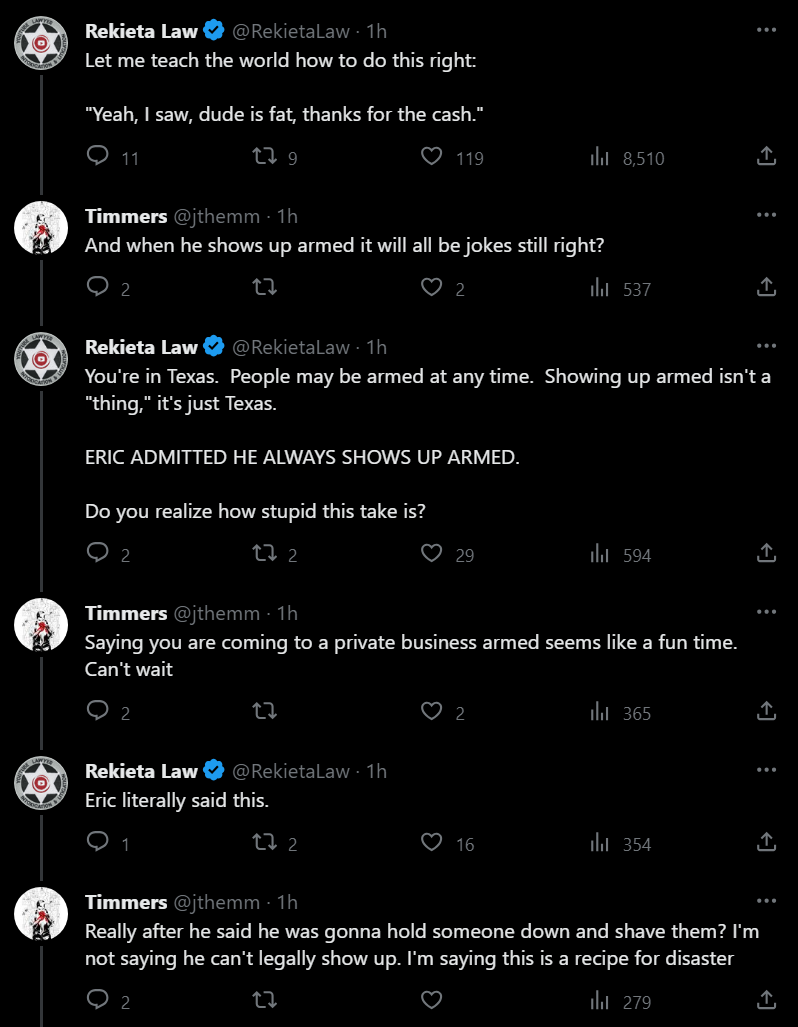Viewport: 798px width, 1027px height.
Task: Open more options on "Eric literally said this" tweet
Action: click(766, 770)
